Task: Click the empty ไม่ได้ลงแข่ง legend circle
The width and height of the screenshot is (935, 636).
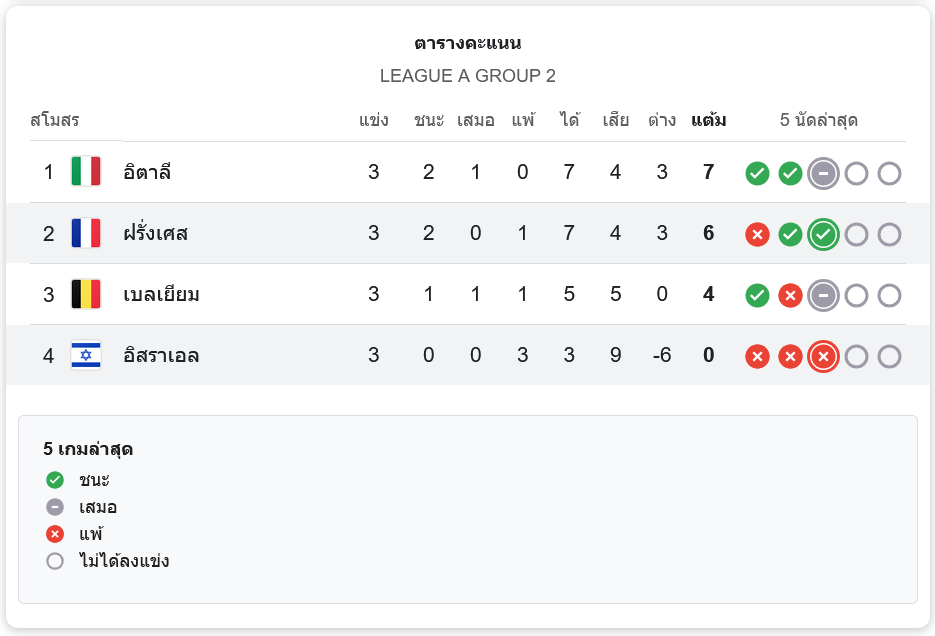Action: 55,561
